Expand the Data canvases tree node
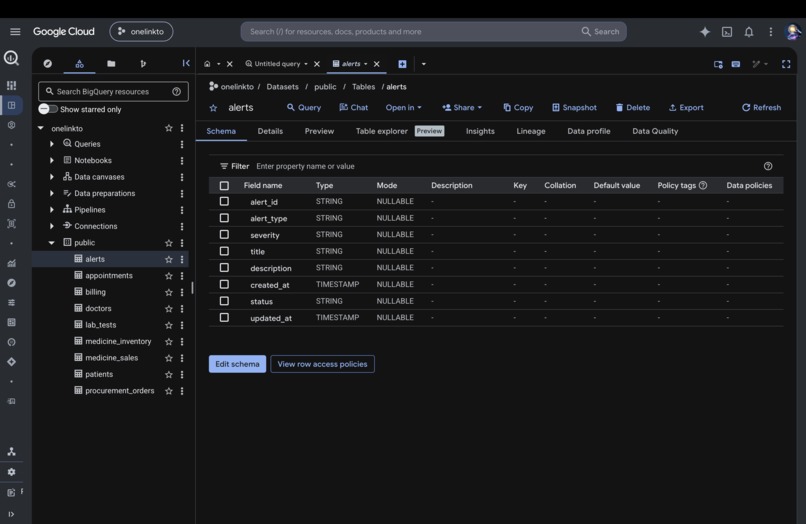 point(51,177)
